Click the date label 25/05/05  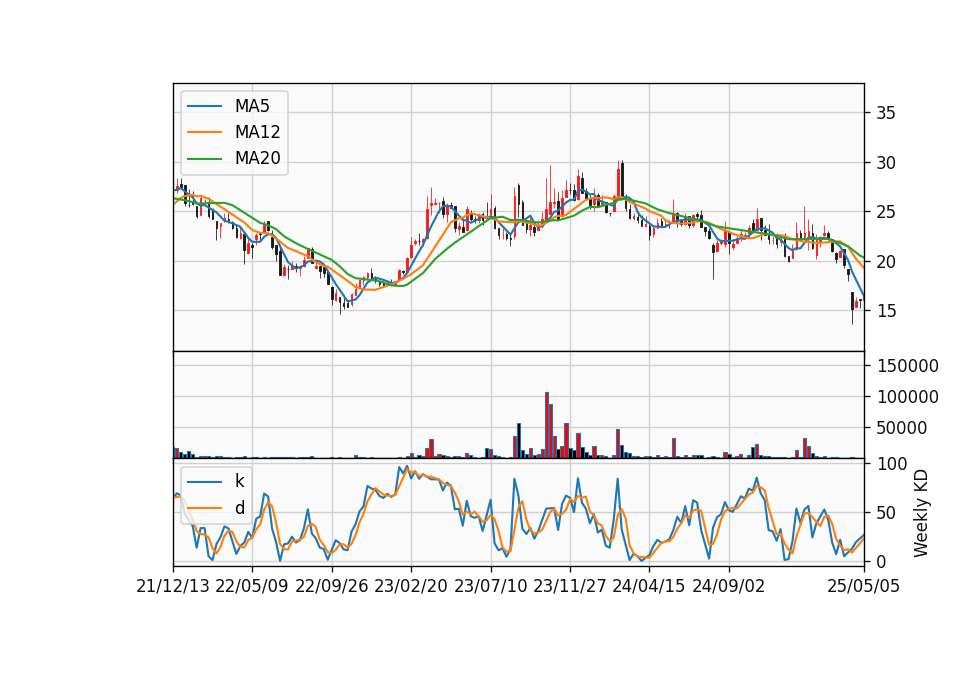click(x=863, y=586)
